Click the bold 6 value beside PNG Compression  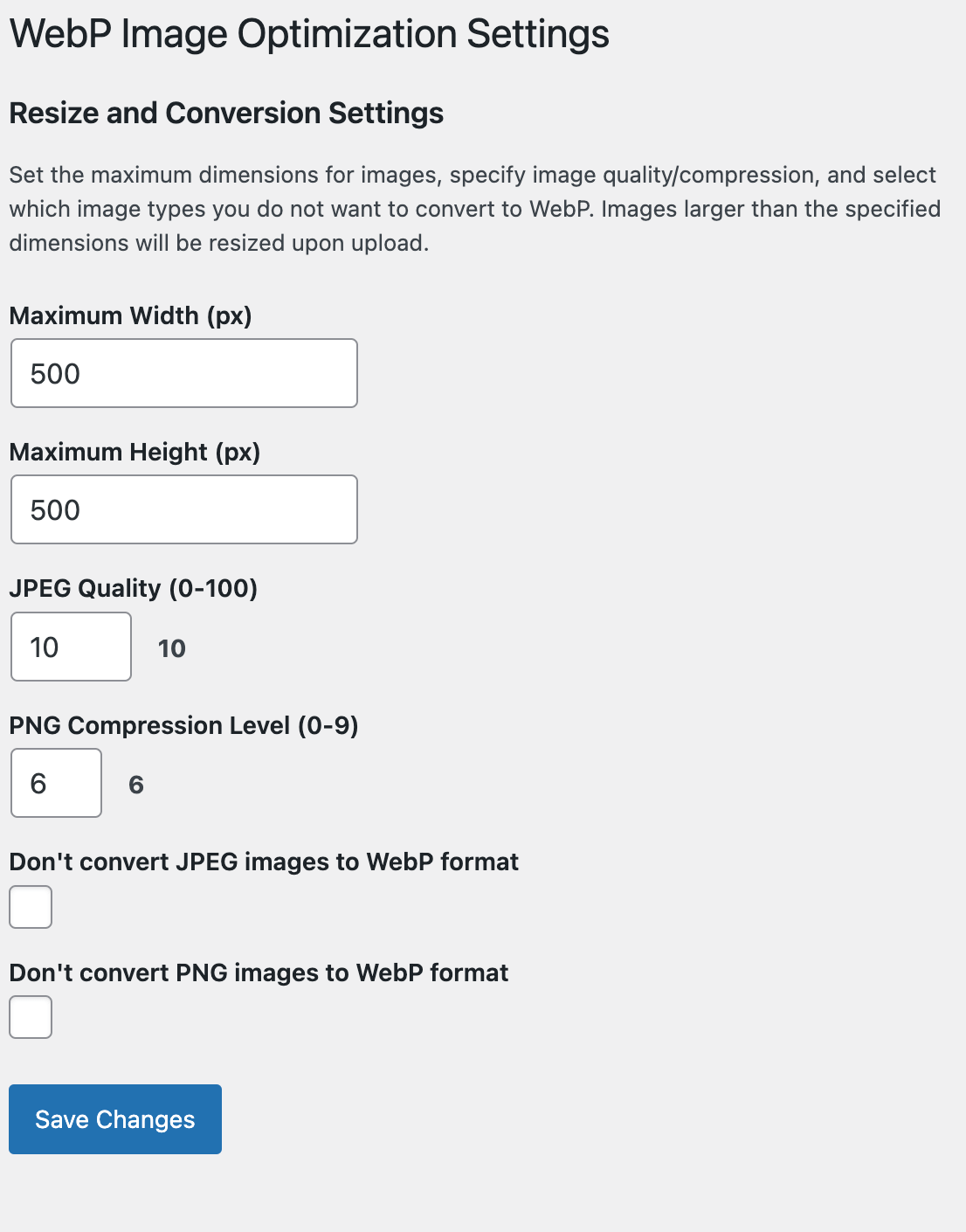click(x=136, y=785)
